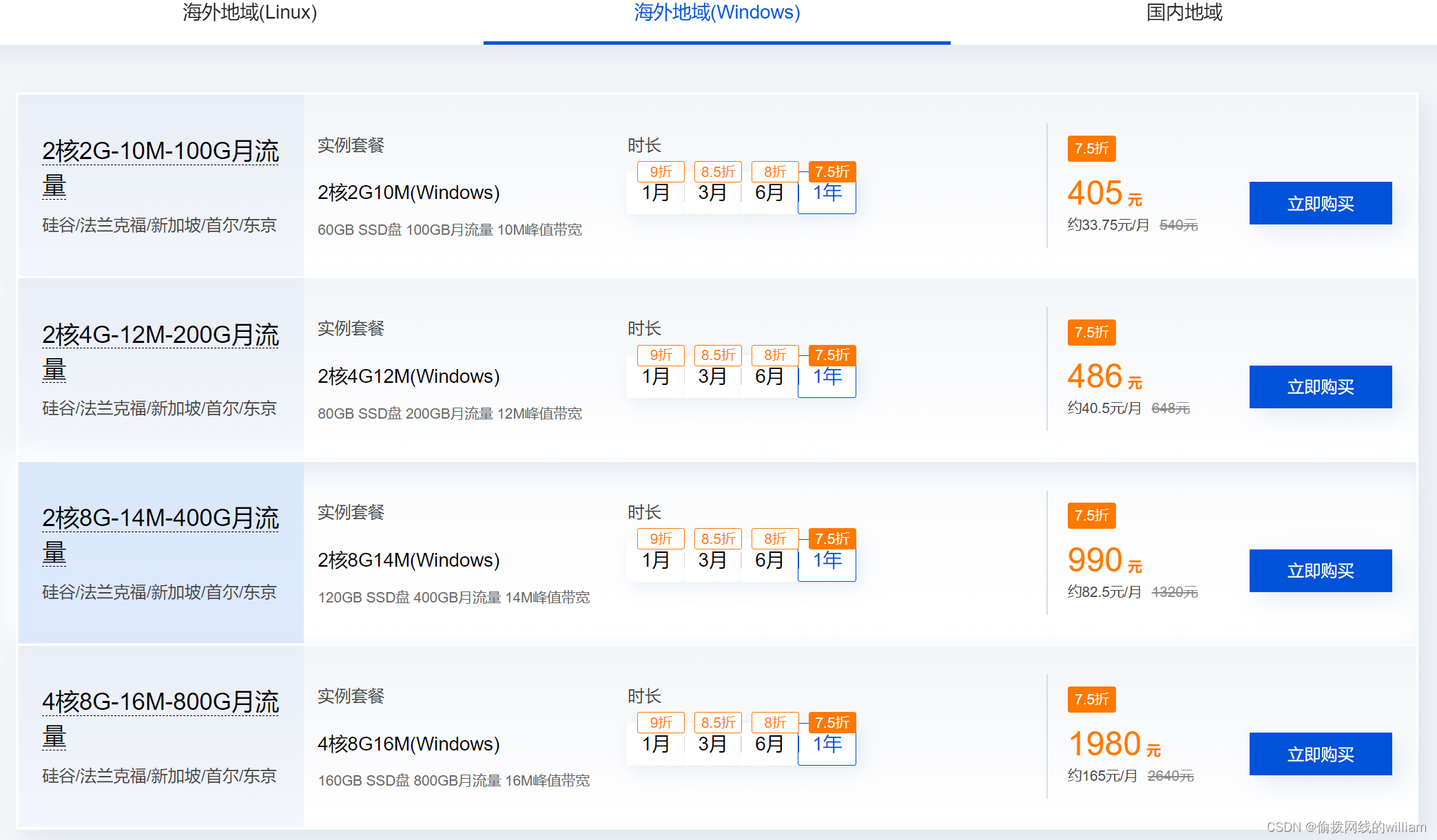Select 6月 duration for 2核8G14M plan
The height and width of the screenshot is (840, 1437).
click(x=769, y=560)
